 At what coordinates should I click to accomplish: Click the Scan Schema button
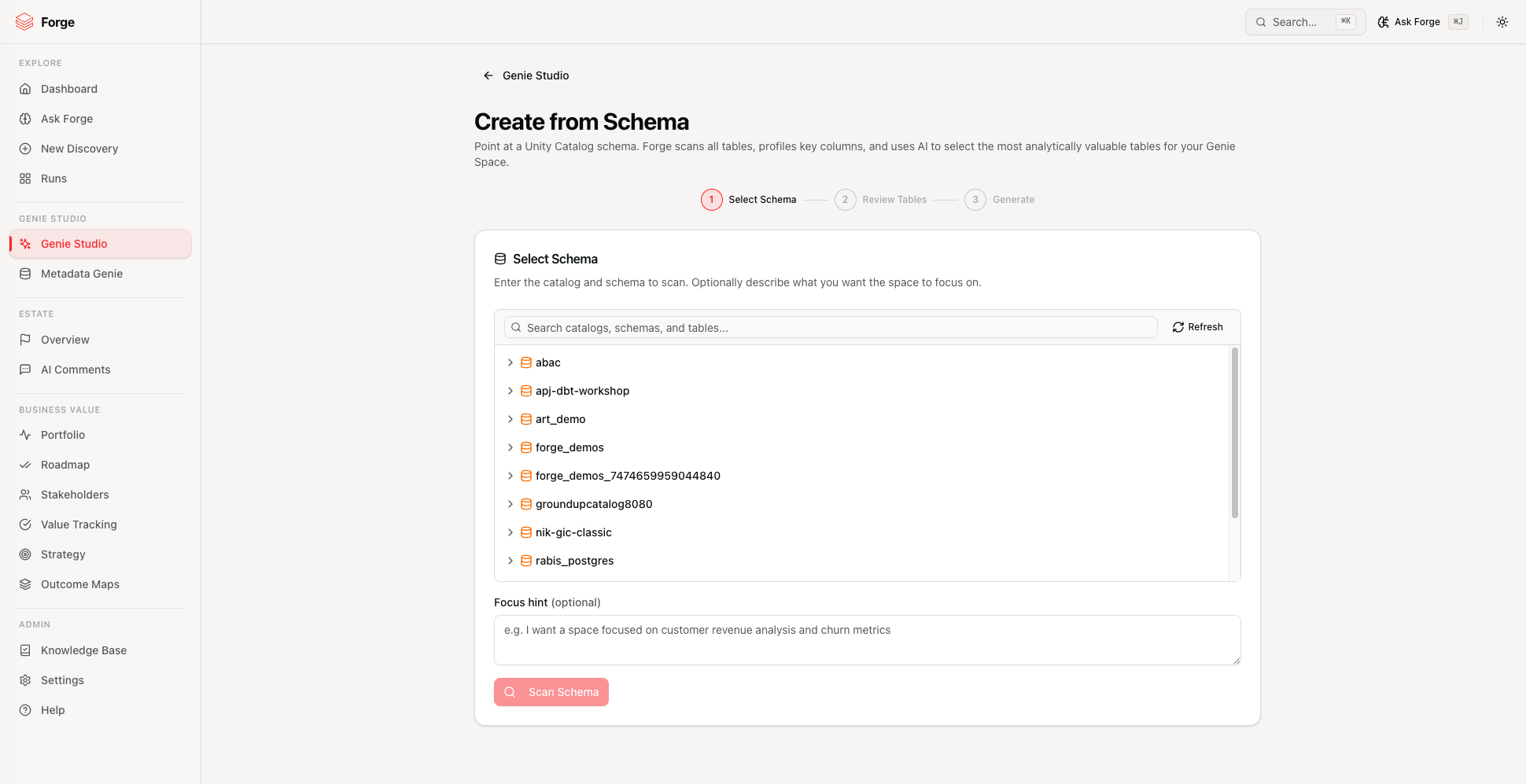(551, 692)
